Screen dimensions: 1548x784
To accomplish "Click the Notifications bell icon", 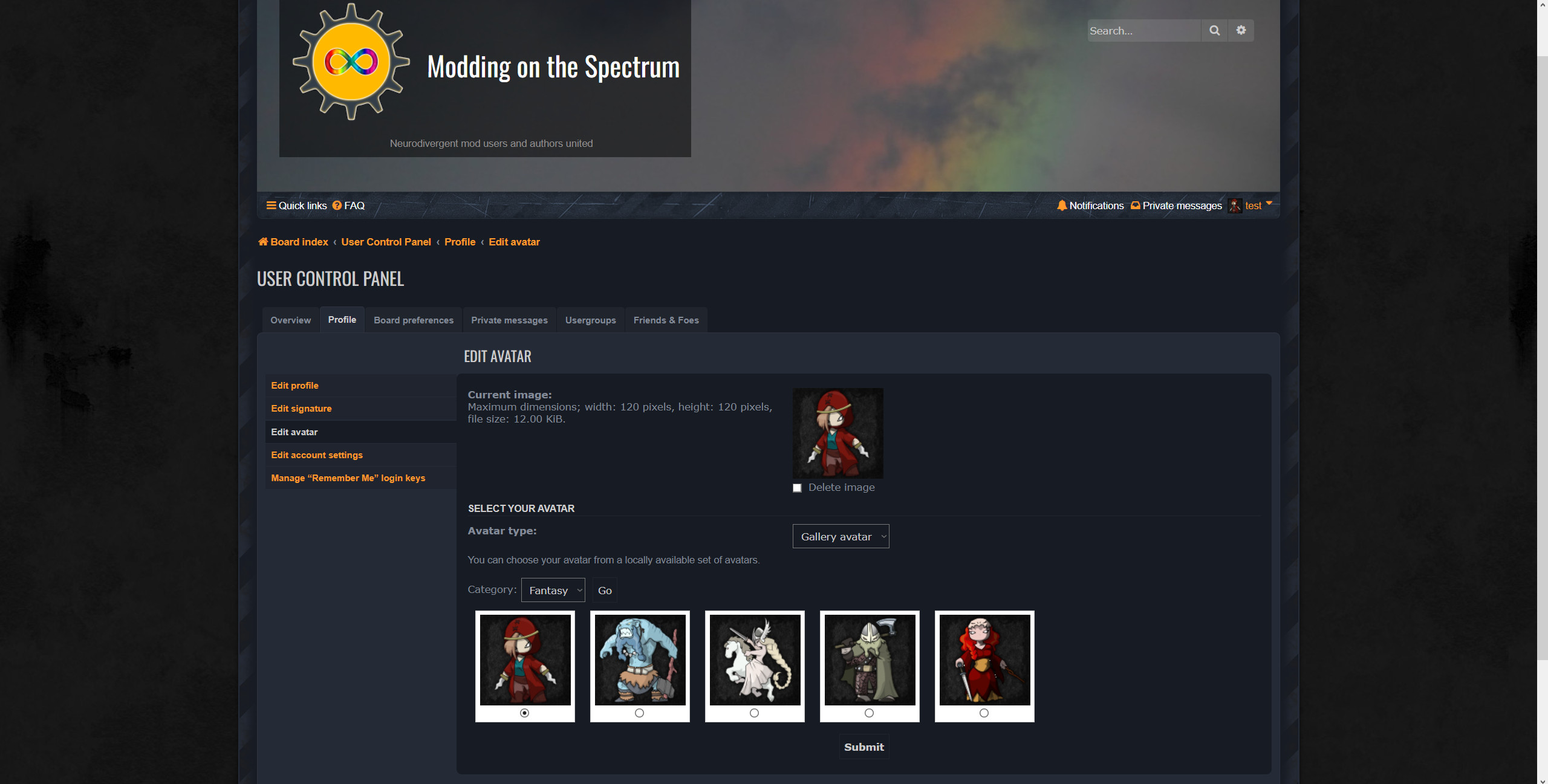I will point(1062,206).
